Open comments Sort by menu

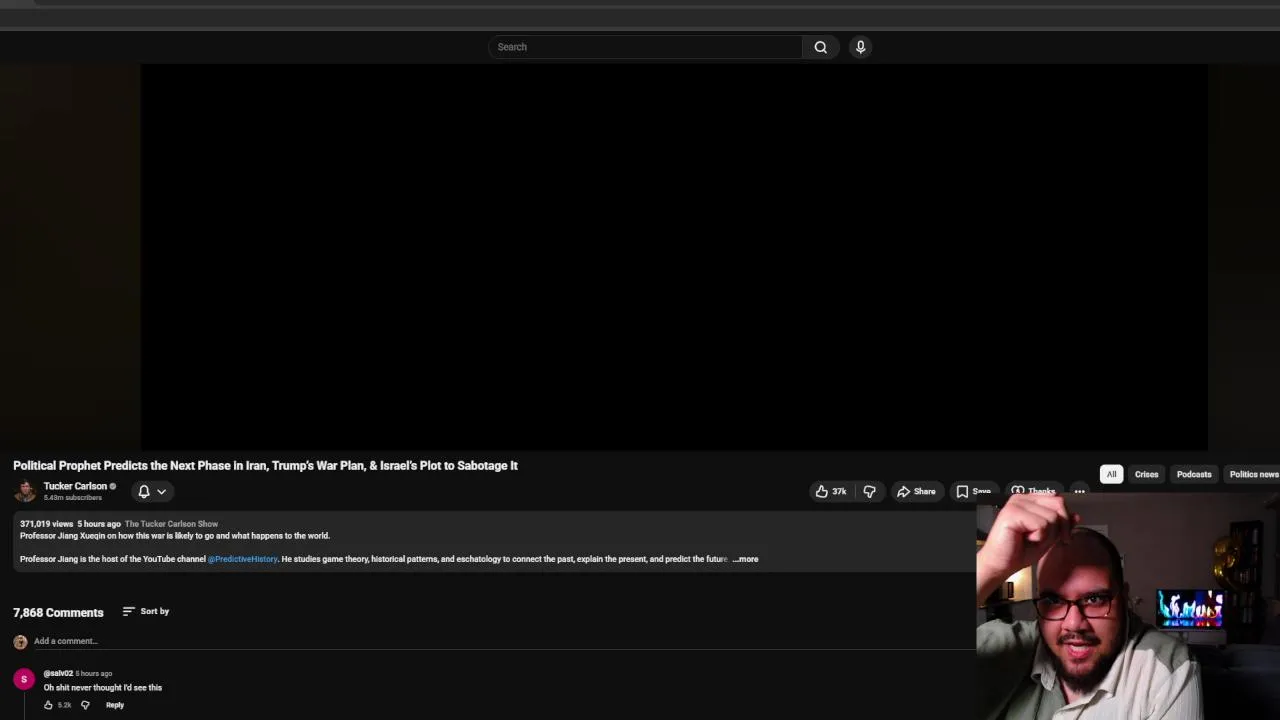[x=146, y=611]
